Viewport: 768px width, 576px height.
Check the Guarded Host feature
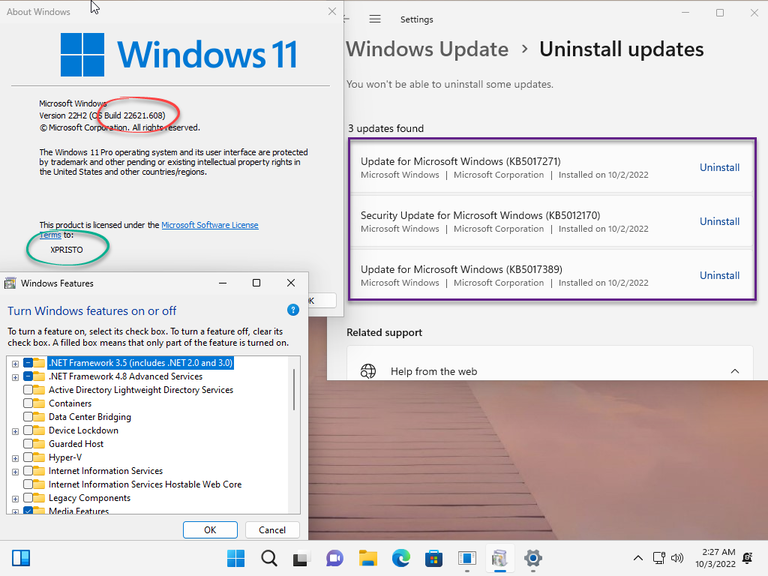[x=28, y=444]
